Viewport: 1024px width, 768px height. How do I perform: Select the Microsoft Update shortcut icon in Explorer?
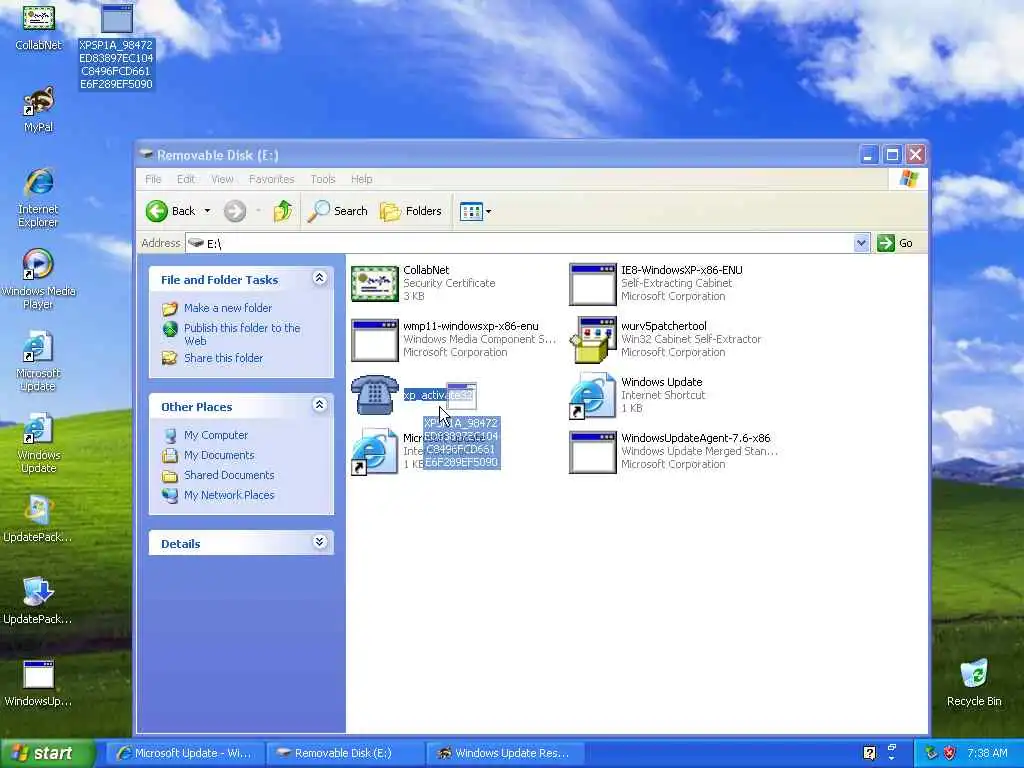tap(375, 452)
